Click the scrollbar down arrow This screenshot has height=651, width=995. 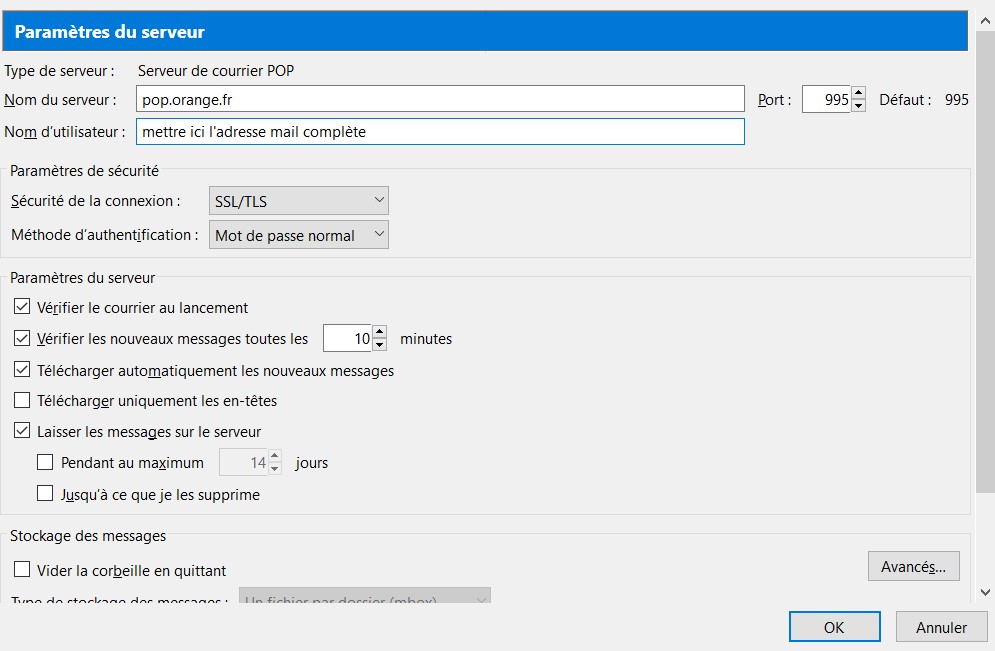point(984,592)
